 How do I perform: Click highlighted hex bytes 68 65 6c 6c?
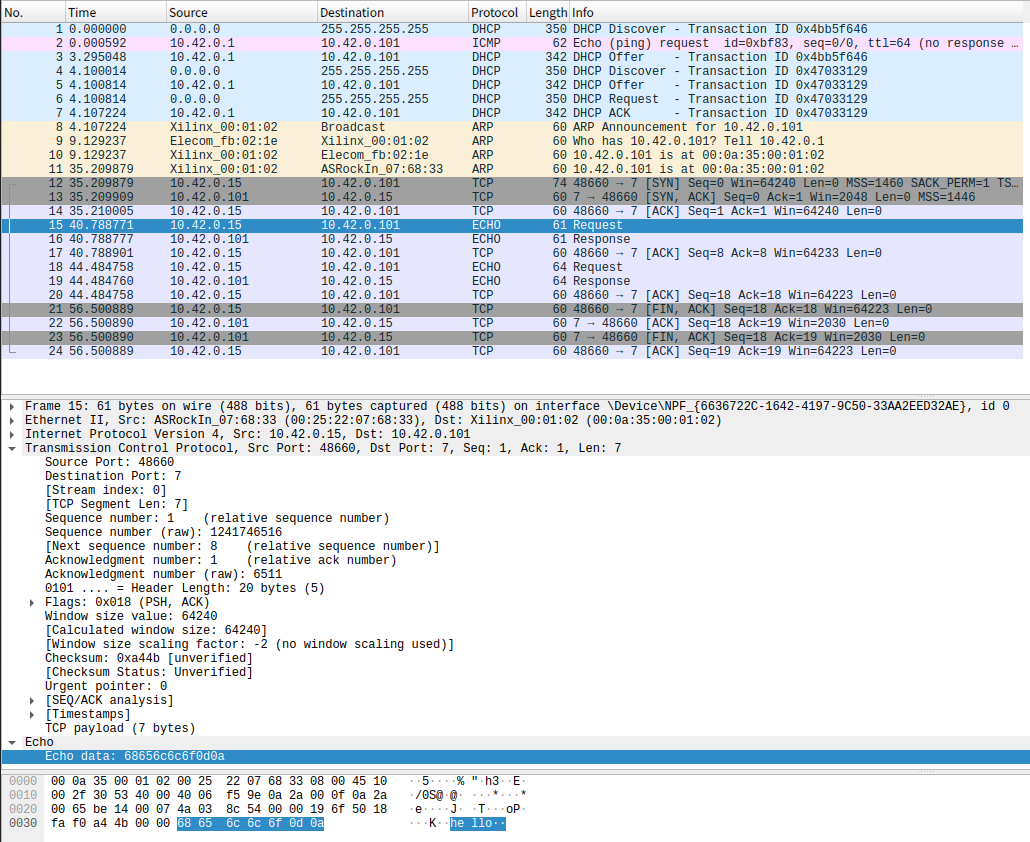point(218,824)
